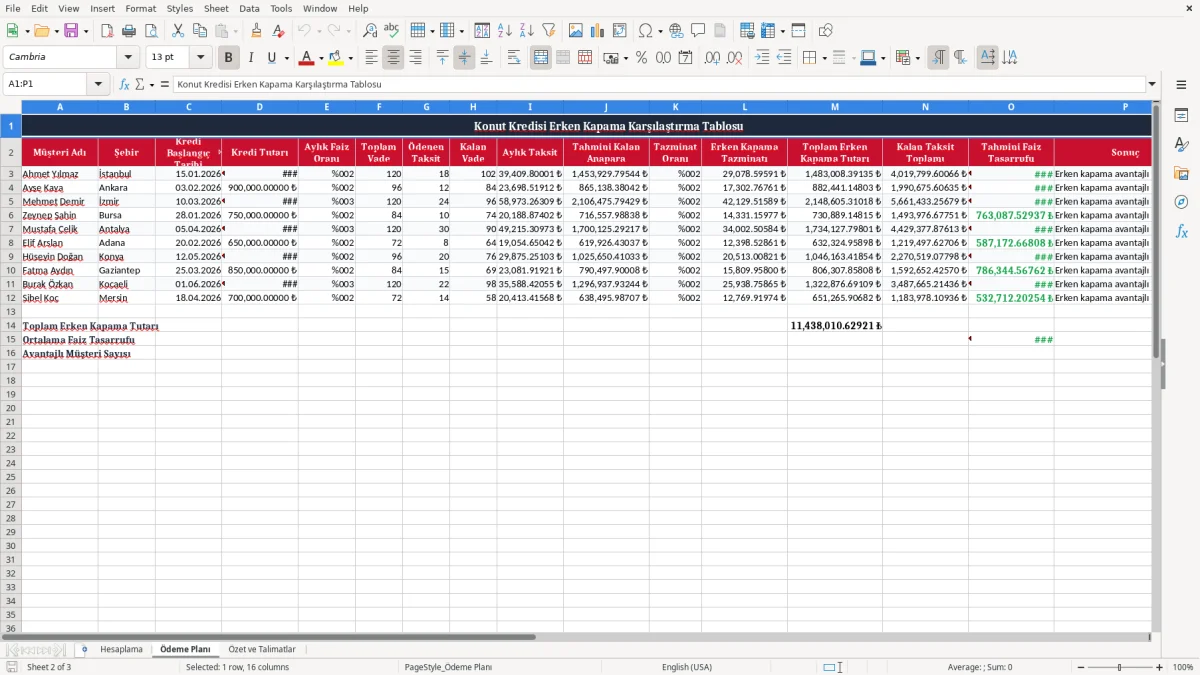Open the Font Size dropdown
The image size is (1200, 675).
pos(200,57)
